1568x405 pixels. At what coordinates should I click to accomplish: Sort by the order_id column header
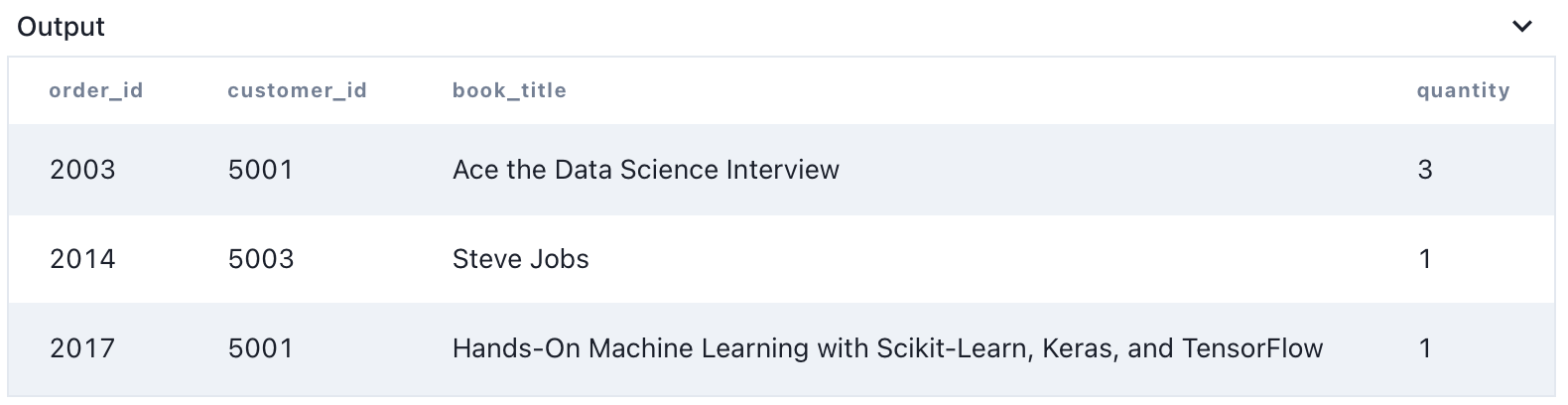click(96, 90)
